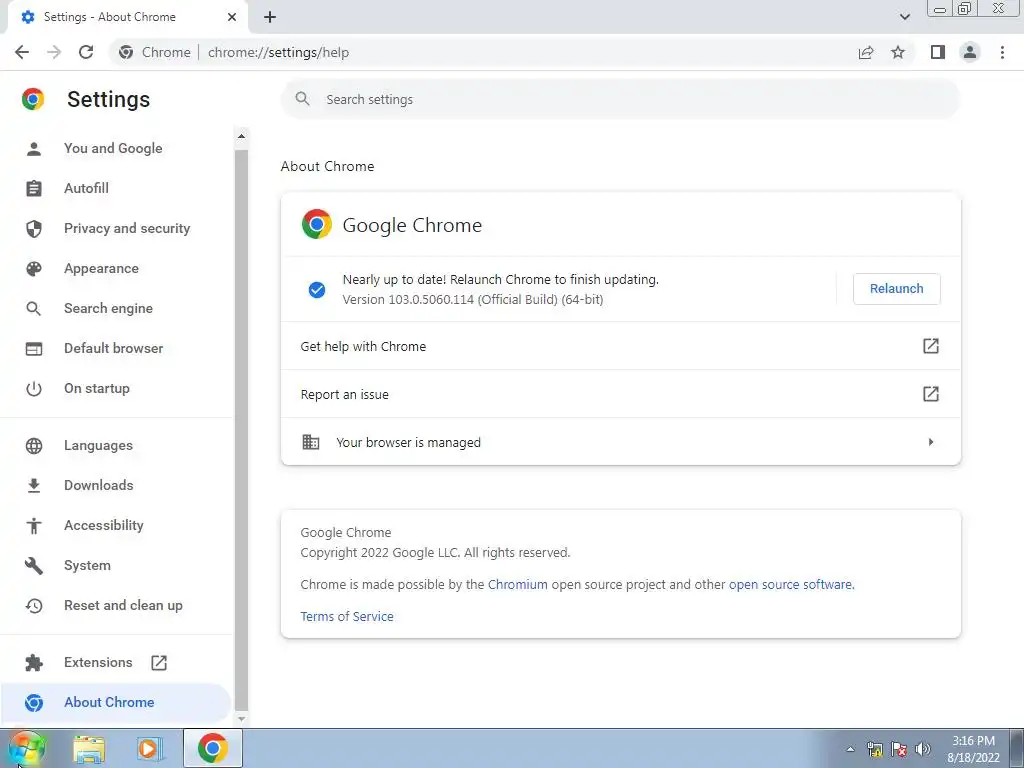Go to On startup settings

point(97,389)
